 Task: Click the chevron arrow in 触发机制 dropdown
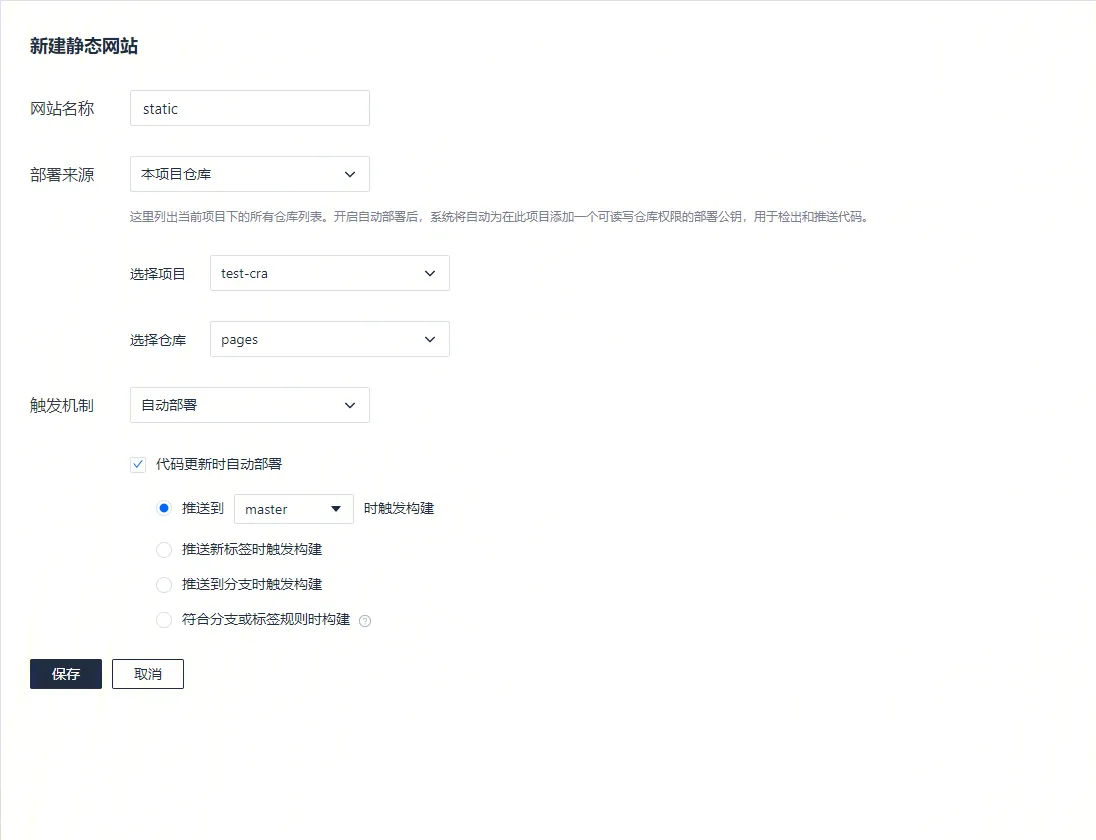point(350,405)
